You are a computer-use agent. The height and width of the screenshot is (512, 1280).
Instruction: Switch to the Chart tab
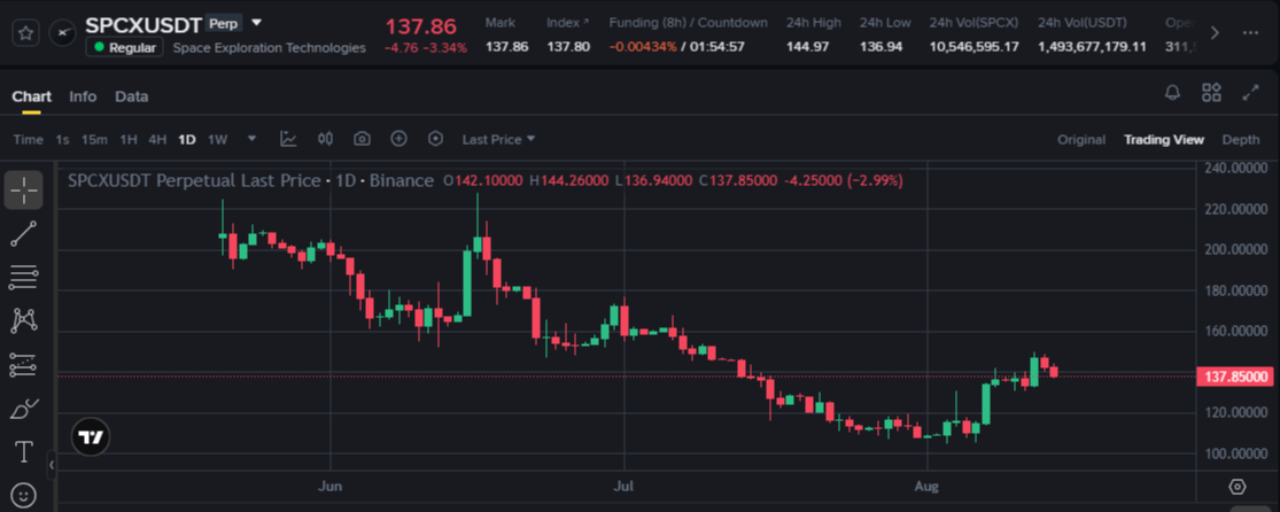click(x=31, y=96)
